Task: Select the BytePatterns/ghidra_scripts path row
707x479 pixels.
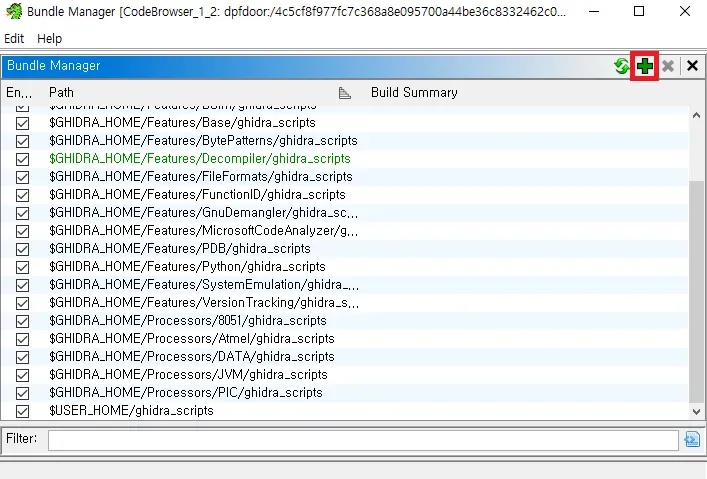Action: pos(203,141)
